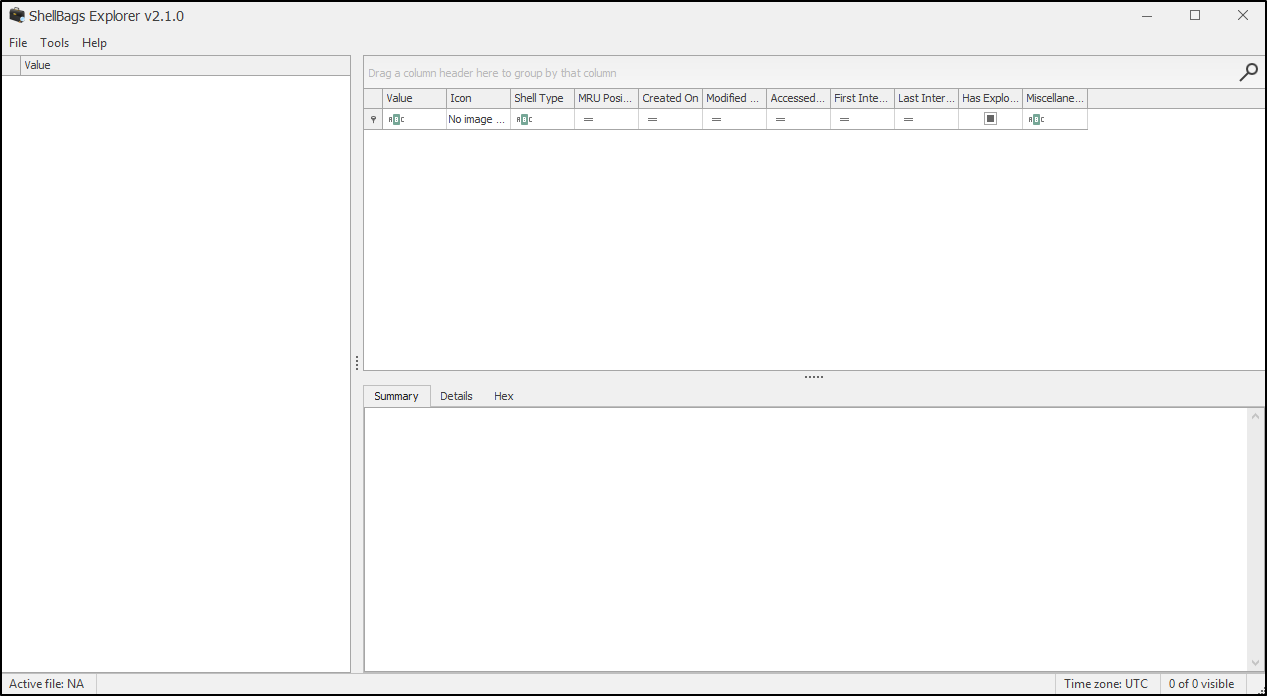This screenshot has height=696, width=1267.
Task: Click the summary pane scroll down arrow
Action: (1257, 663)
